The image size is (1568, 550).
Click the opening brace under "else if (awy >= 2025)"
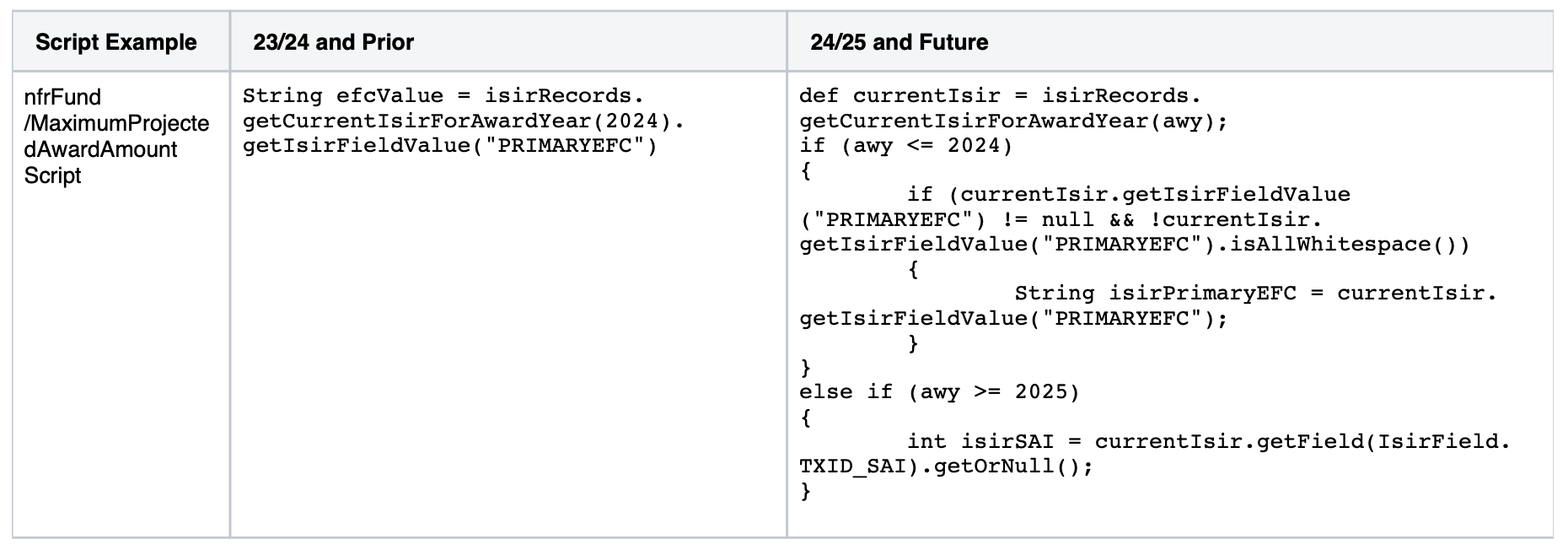(x=806, y=417)
